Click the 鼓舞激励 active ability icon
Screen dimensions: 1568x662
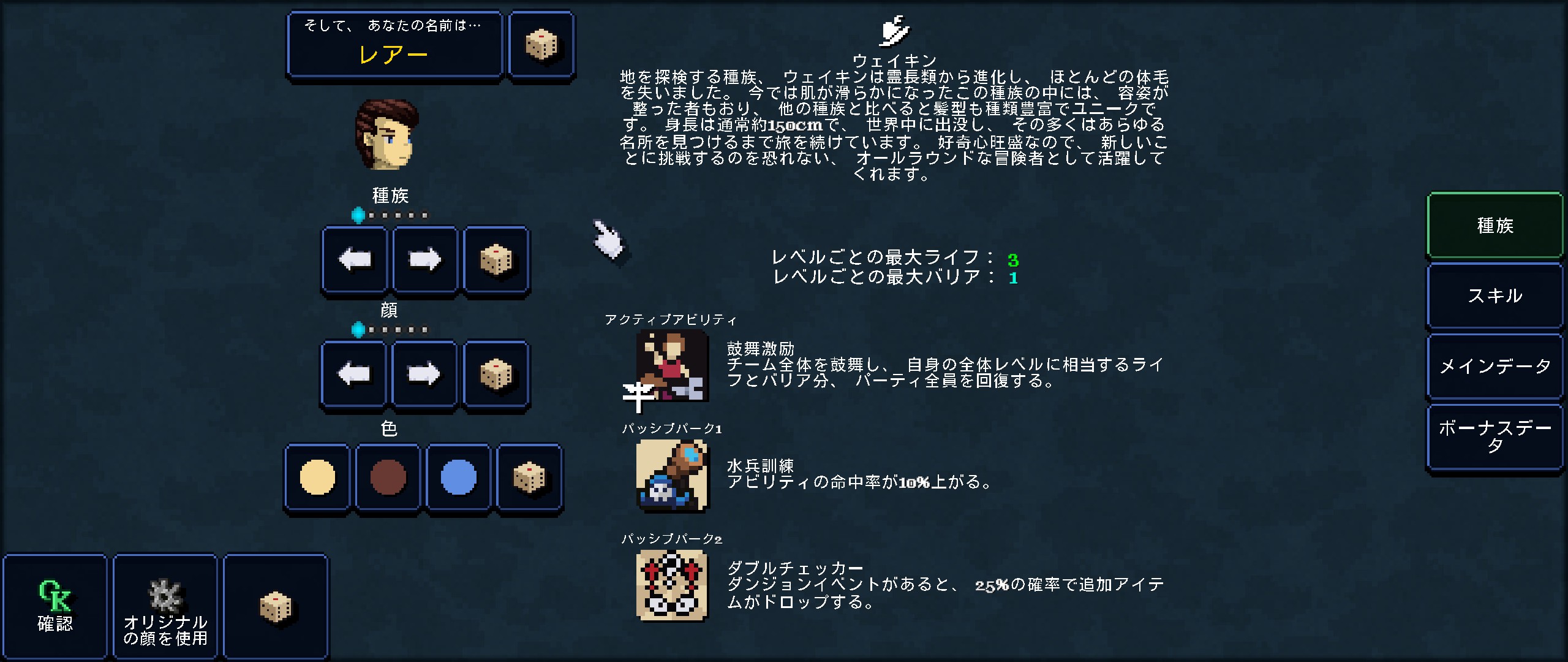[x=672, y=366]
